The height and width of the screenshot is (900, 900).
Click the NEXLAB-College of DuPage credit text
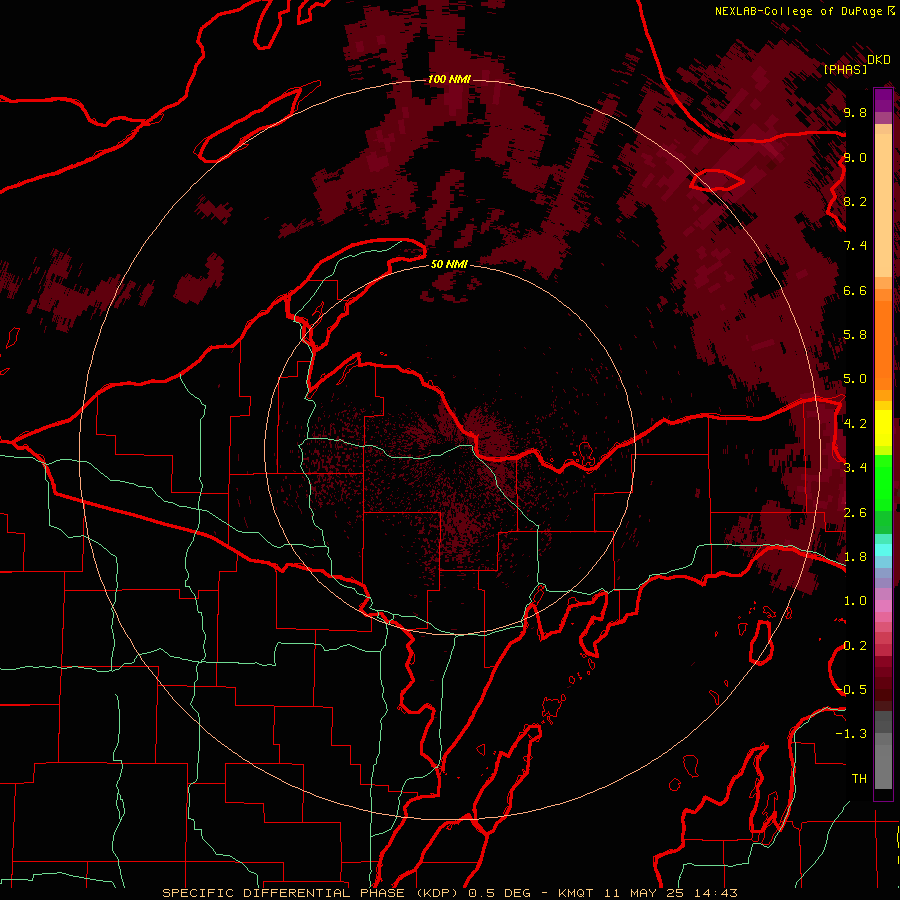[x=798, y=11]
